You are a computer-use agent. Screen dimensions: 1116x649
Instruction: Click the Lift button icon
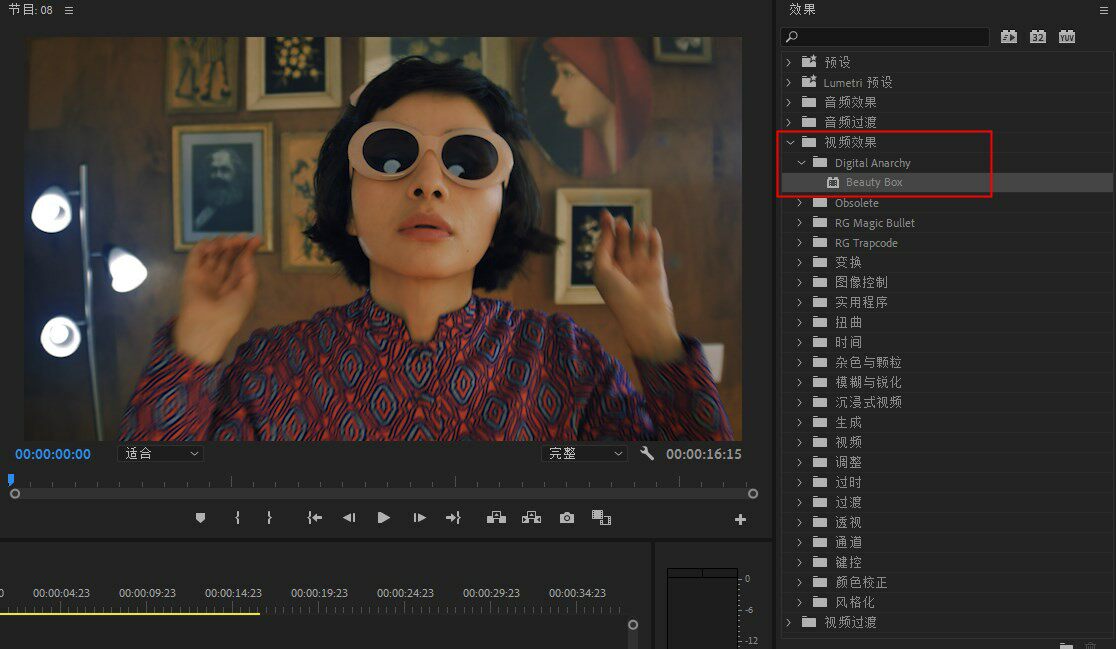[x=496, y=518]
